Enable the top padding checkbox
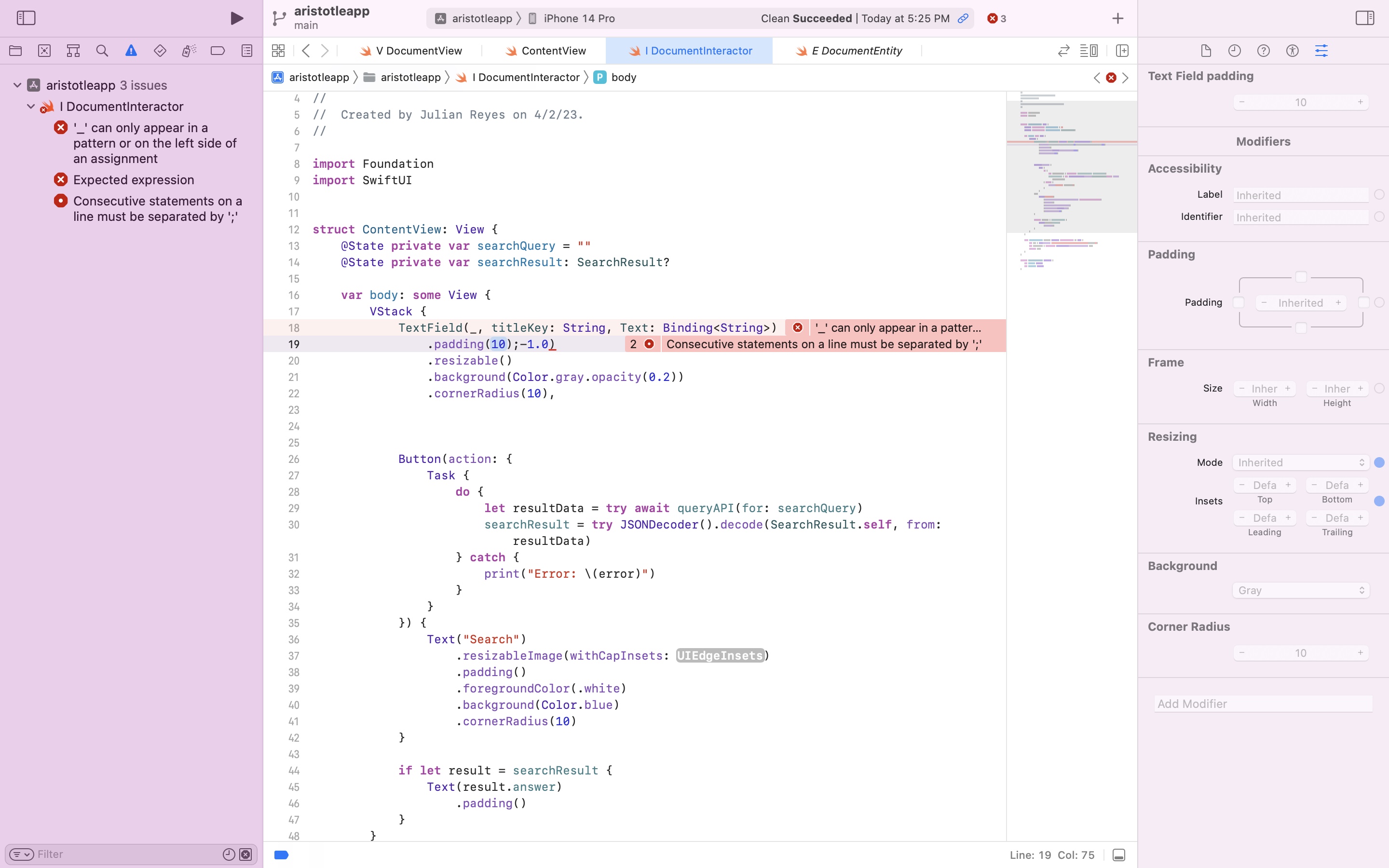Screen dimensions: 1389x868 tap(1301, 277)
